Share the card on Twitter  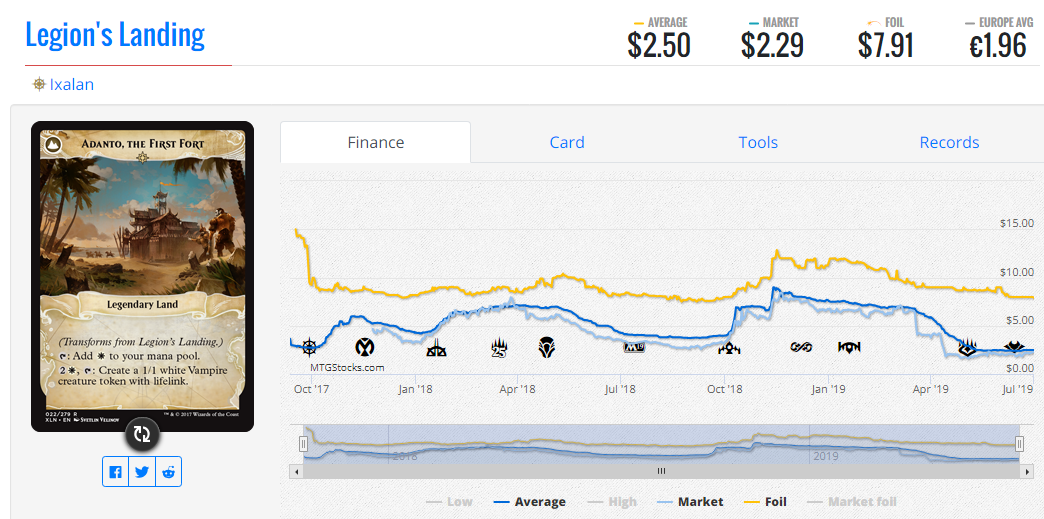[142, 472]
